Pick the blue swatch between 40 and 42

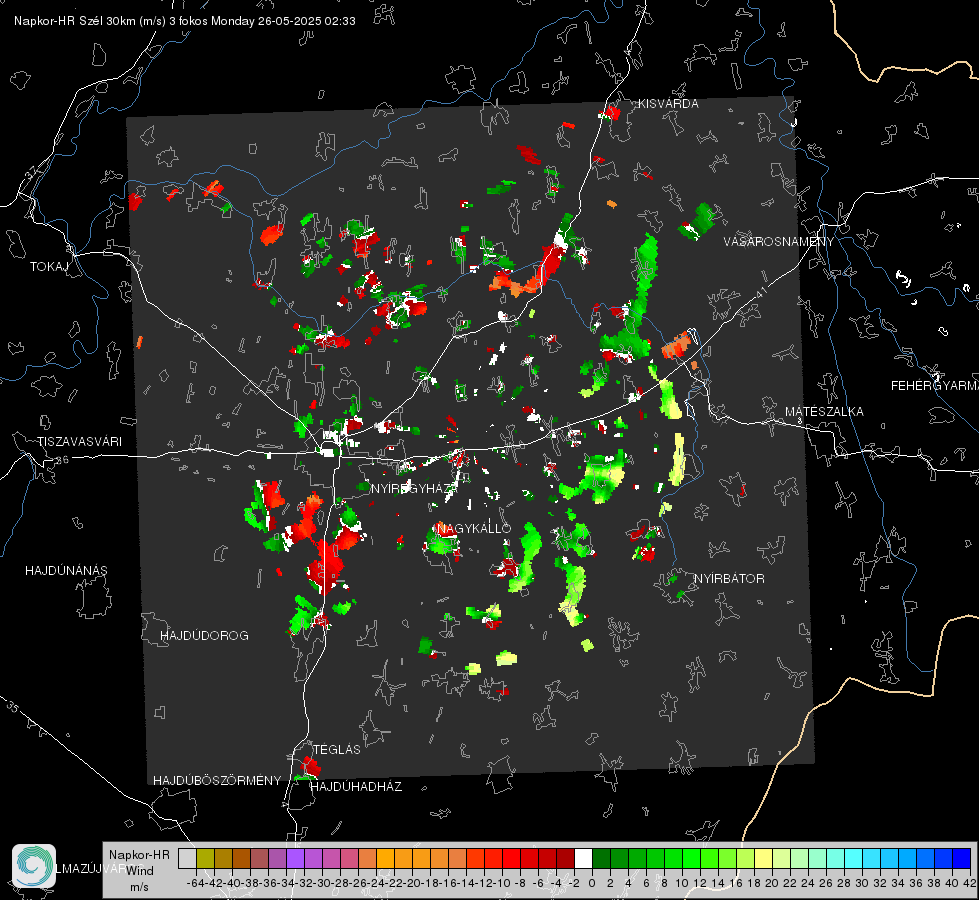(961, 858)
